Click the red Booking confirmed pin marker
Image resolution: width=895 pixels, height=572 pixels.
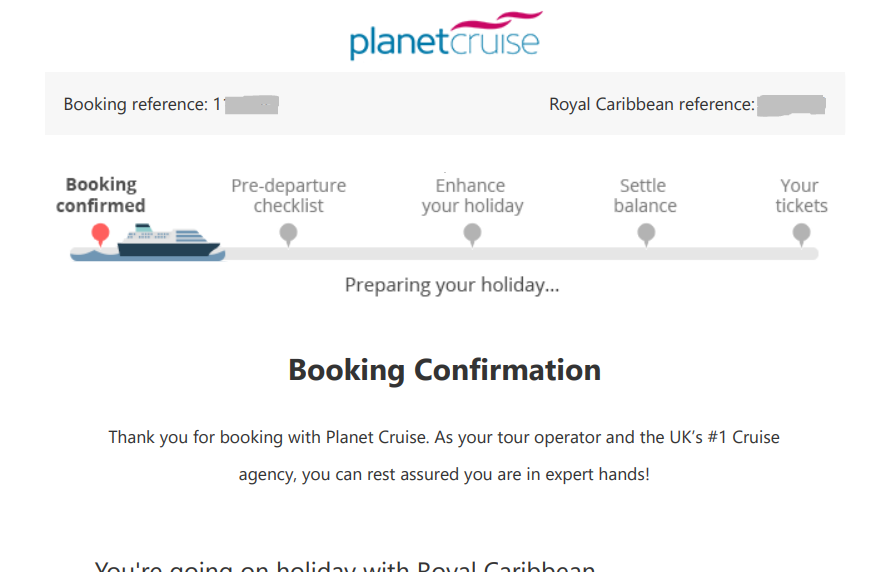100,234
